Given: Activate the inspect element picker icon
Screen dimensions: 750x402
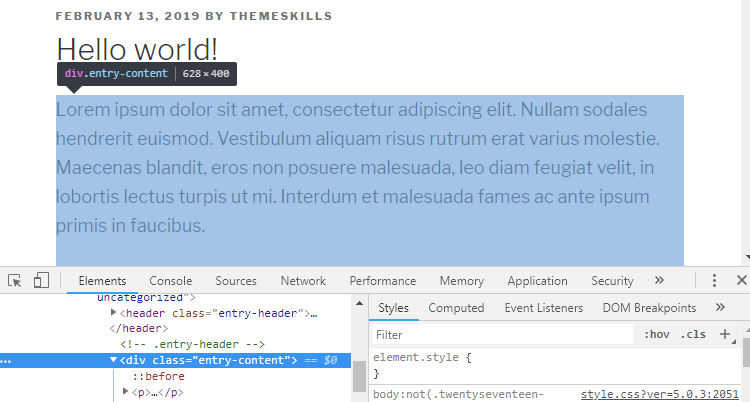Looking at the screenshot, I should (15, 280).
